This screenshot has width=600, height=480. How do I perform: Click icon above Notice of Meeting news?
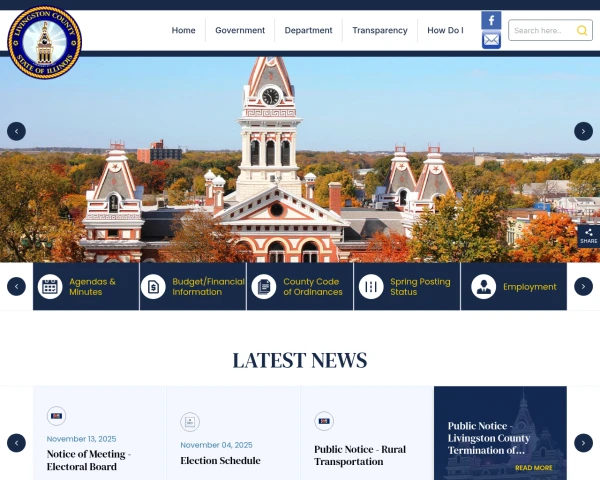56,416
